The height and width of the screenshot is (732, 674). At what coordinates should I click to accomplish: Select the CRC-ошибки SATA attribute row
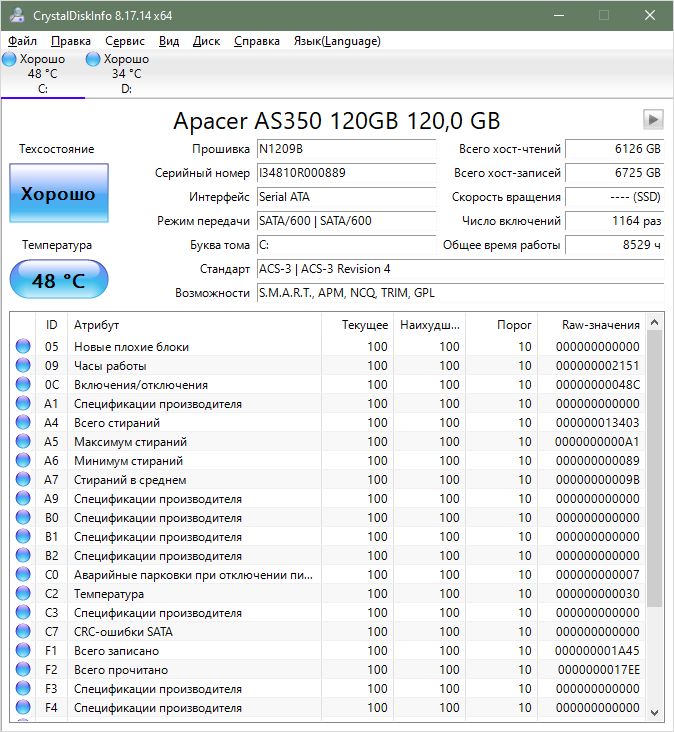point(328,631)
